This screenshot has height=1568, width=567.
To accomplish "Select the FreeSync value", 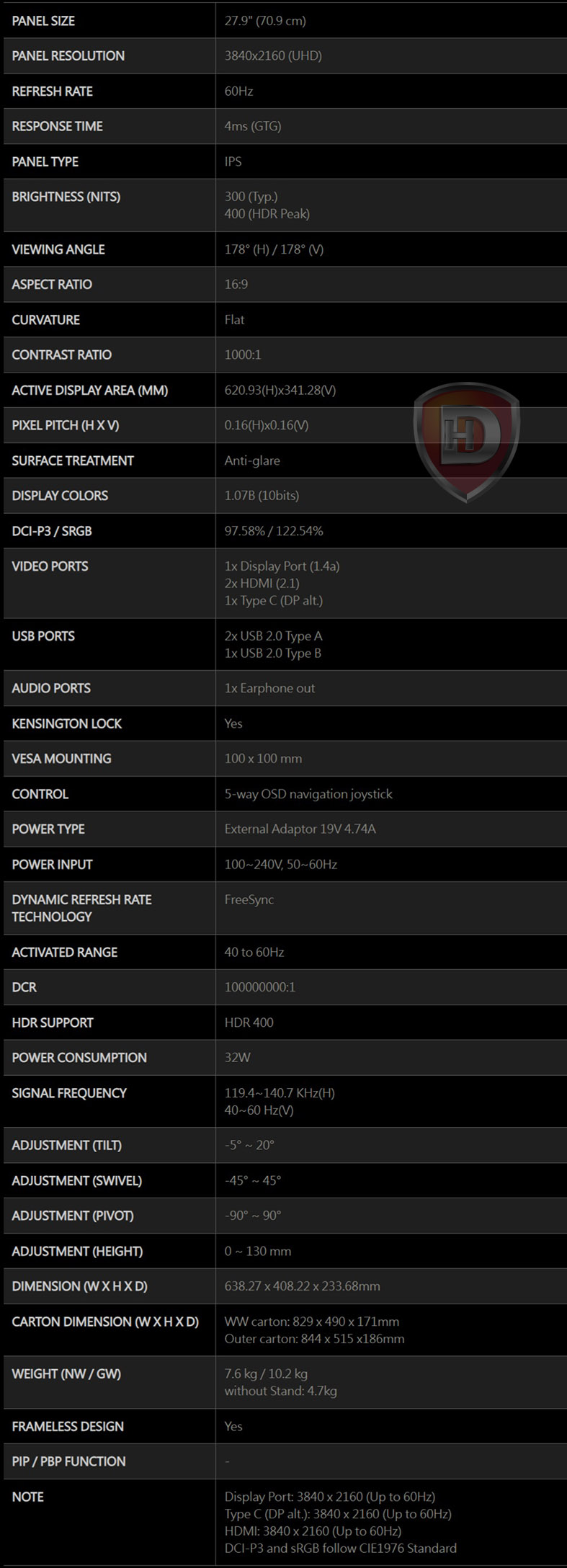I will point(249,899).
